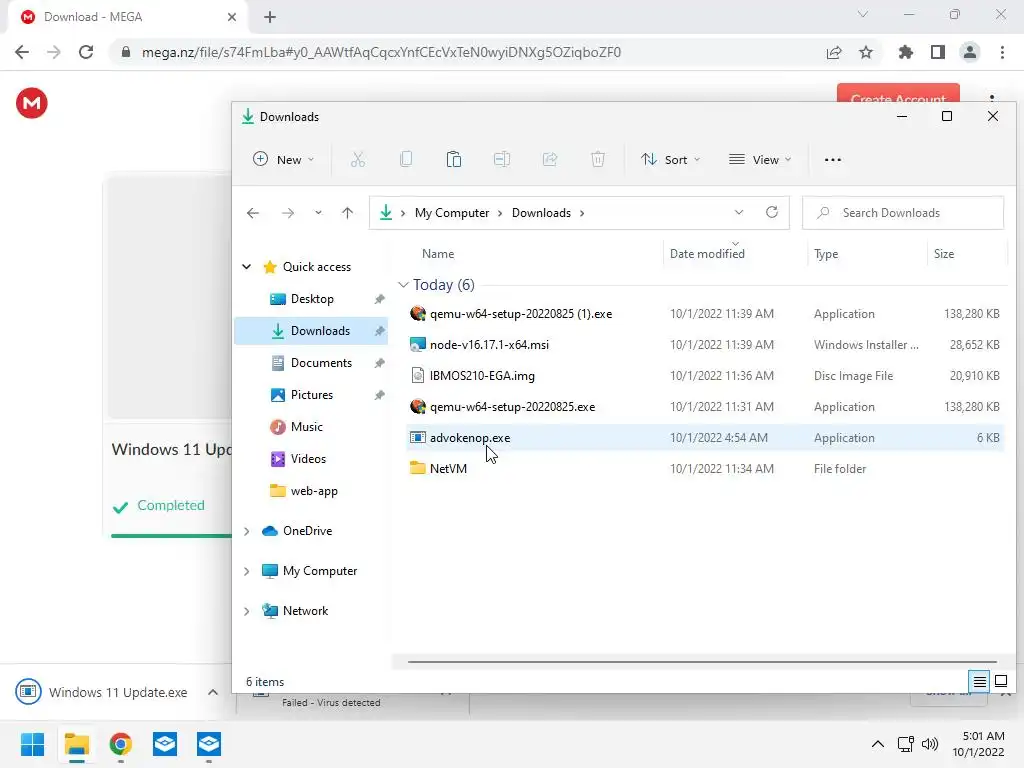The image size is (1024, 768).
Task: Click the Create Account button on MEGA
Action: (x=898, y=93)
